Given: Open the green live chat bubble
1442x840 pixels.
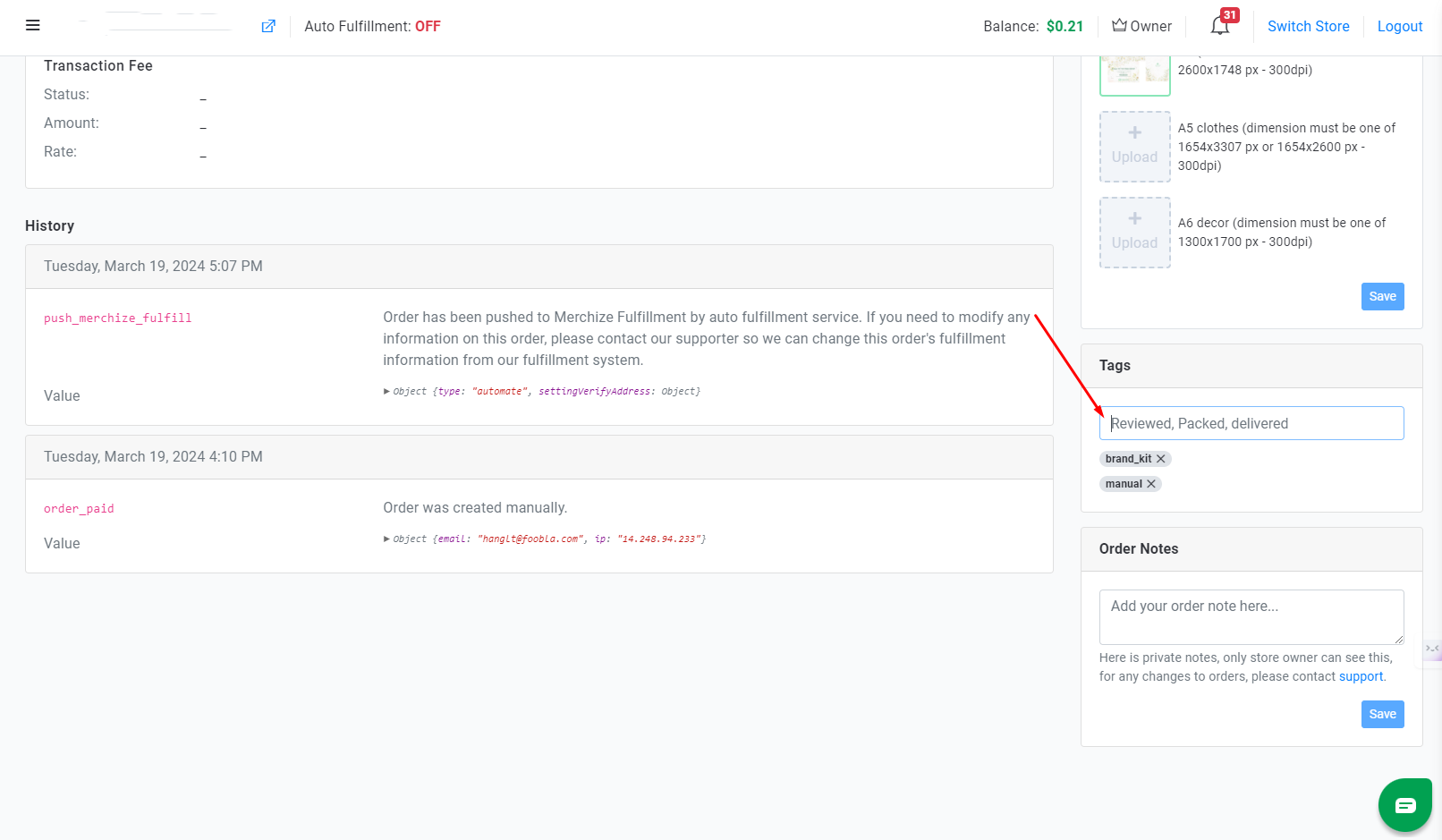Looking at the screenshot, I should (1404, 805).
